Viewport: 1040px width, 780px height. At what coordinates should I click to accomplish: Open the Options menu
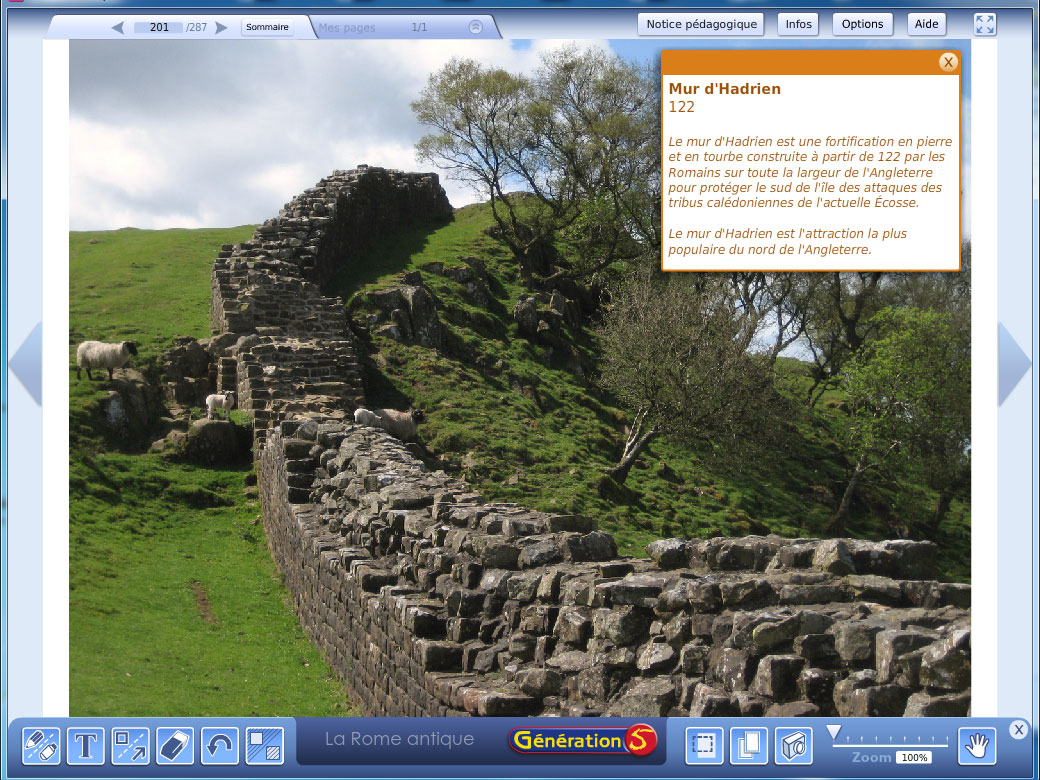click(x=862, y=24)
